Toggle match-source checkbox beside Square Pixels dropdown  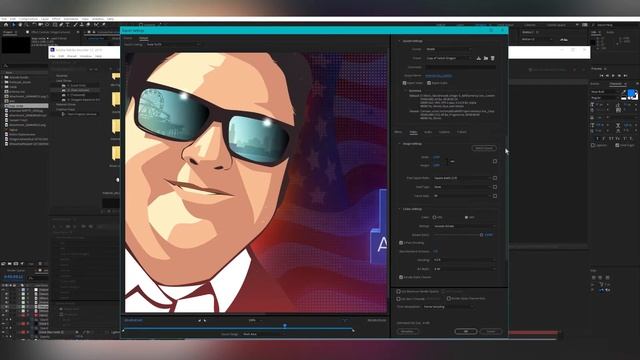(x=495, y=178)
